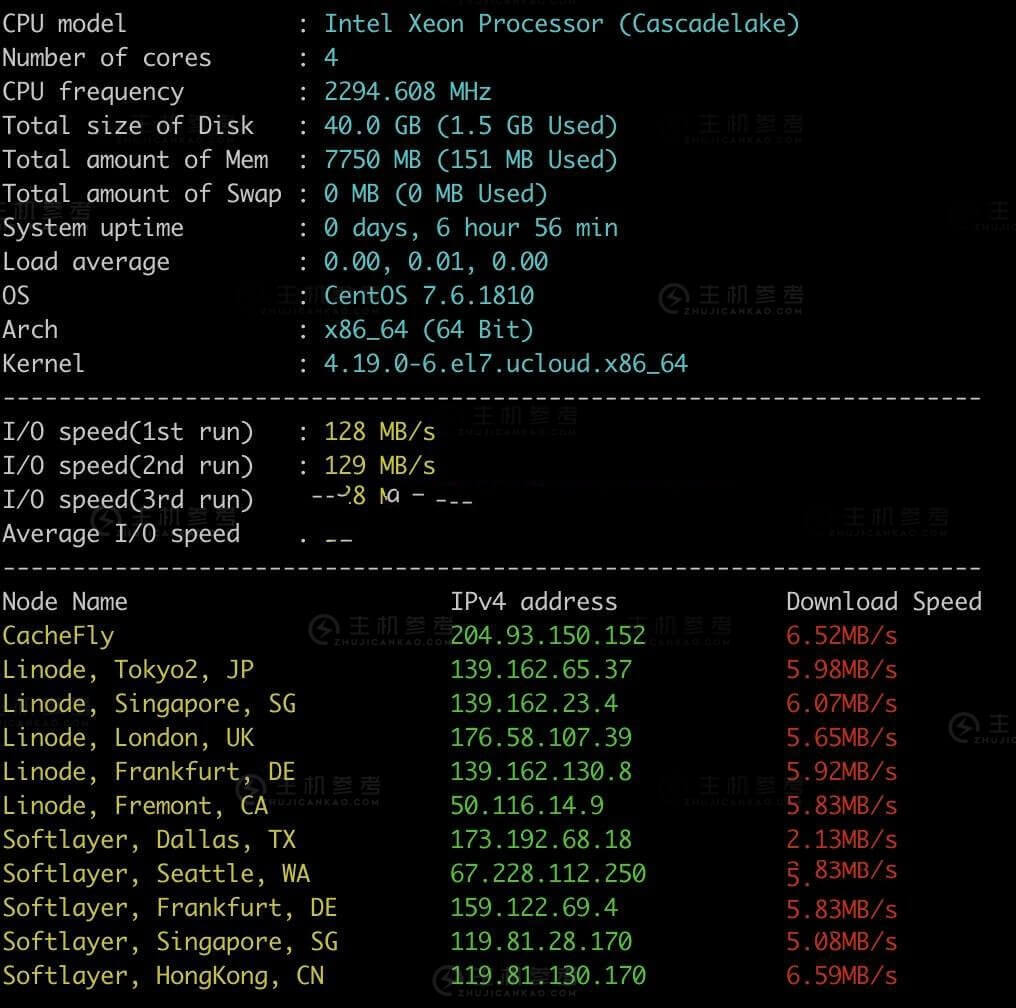Viewport: 1016px width, 1008px height.
Task: Click the CacheFly node name
Action: coord(58,636)
